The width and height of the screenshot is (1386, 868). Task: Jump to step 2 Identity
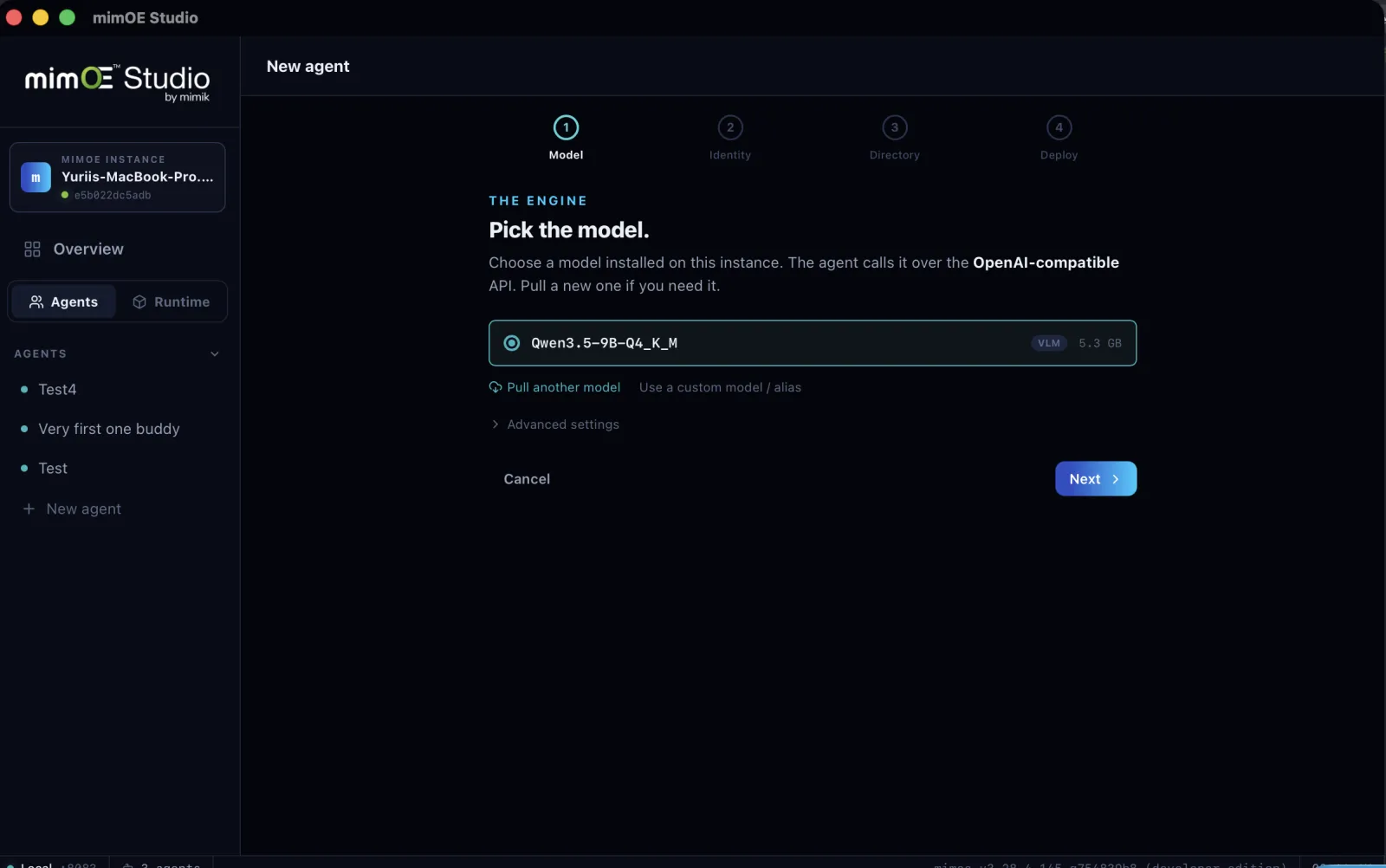click(730, 139)
